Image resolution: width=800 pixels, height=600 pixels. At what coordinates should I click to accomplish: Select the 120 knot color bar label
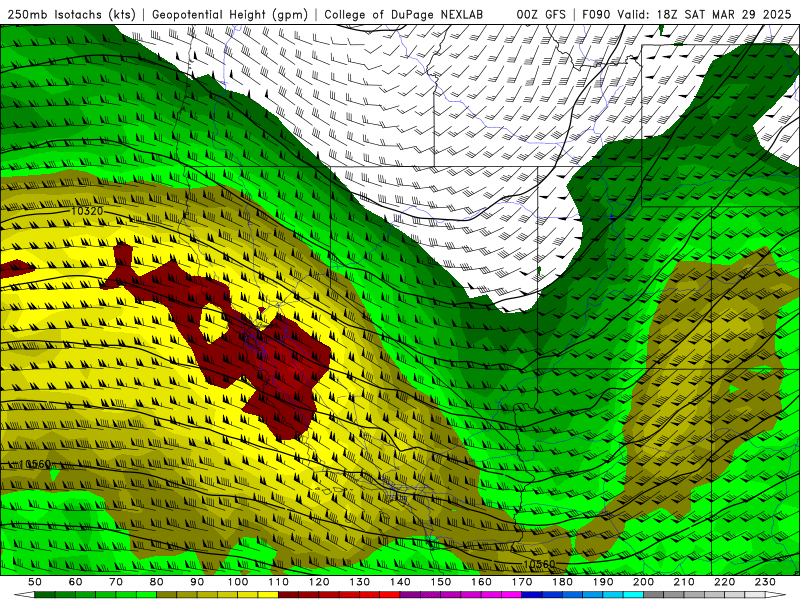319,582
